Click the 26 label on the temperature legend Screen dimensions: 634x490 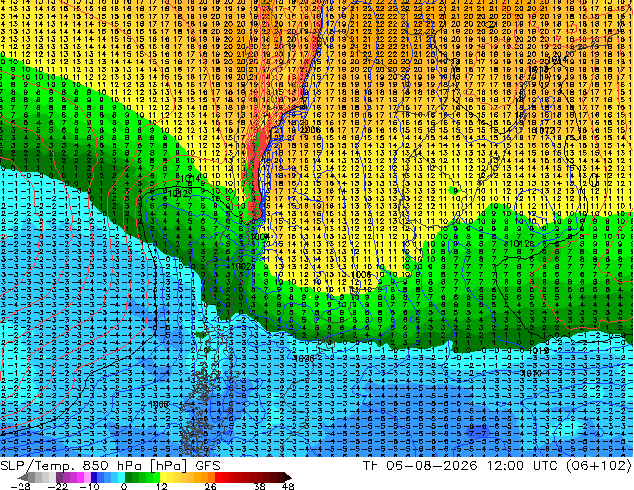coord(210,486)
